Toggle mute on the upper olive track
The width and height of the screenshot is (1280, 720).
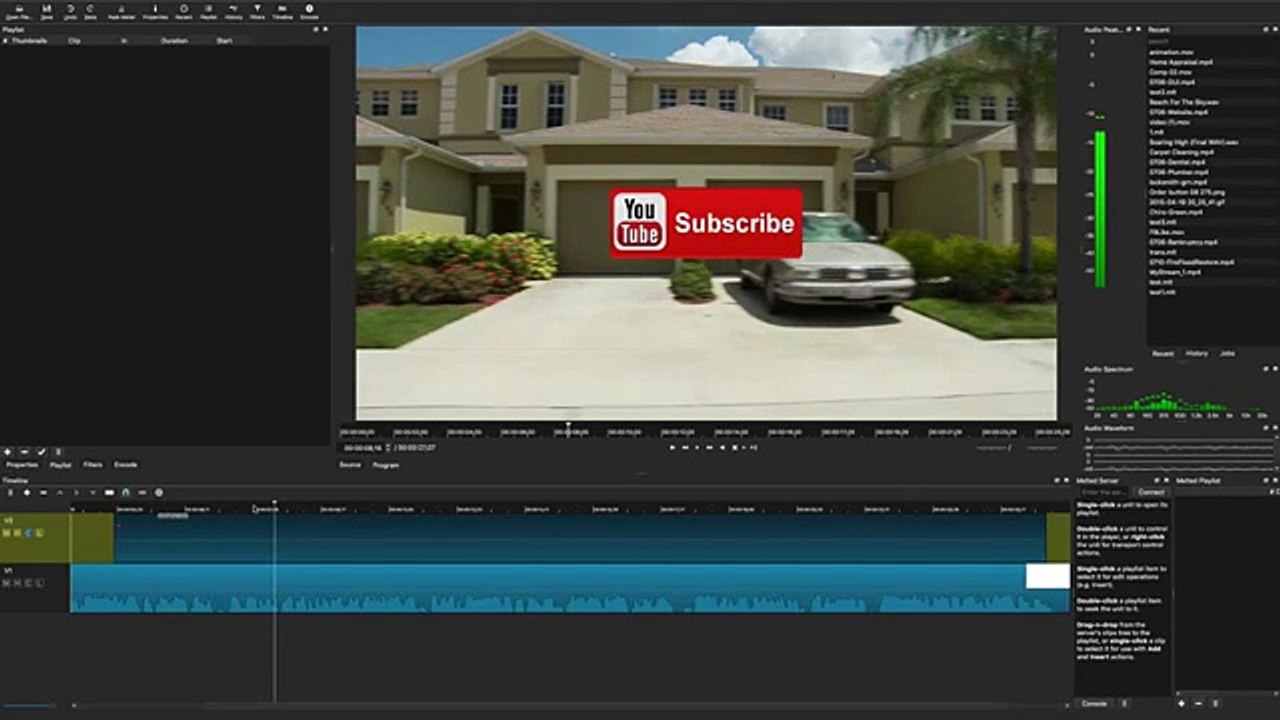(x=7, y=533)
